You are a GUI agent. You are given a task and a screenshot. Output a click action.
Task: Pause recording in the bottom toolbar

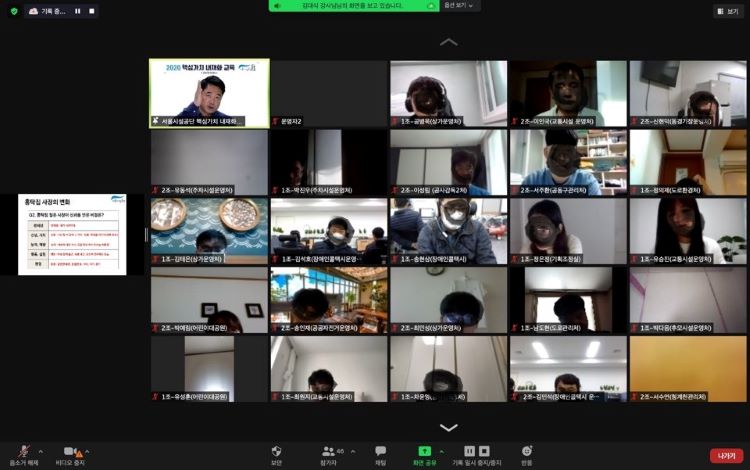[x=469, y=452]
